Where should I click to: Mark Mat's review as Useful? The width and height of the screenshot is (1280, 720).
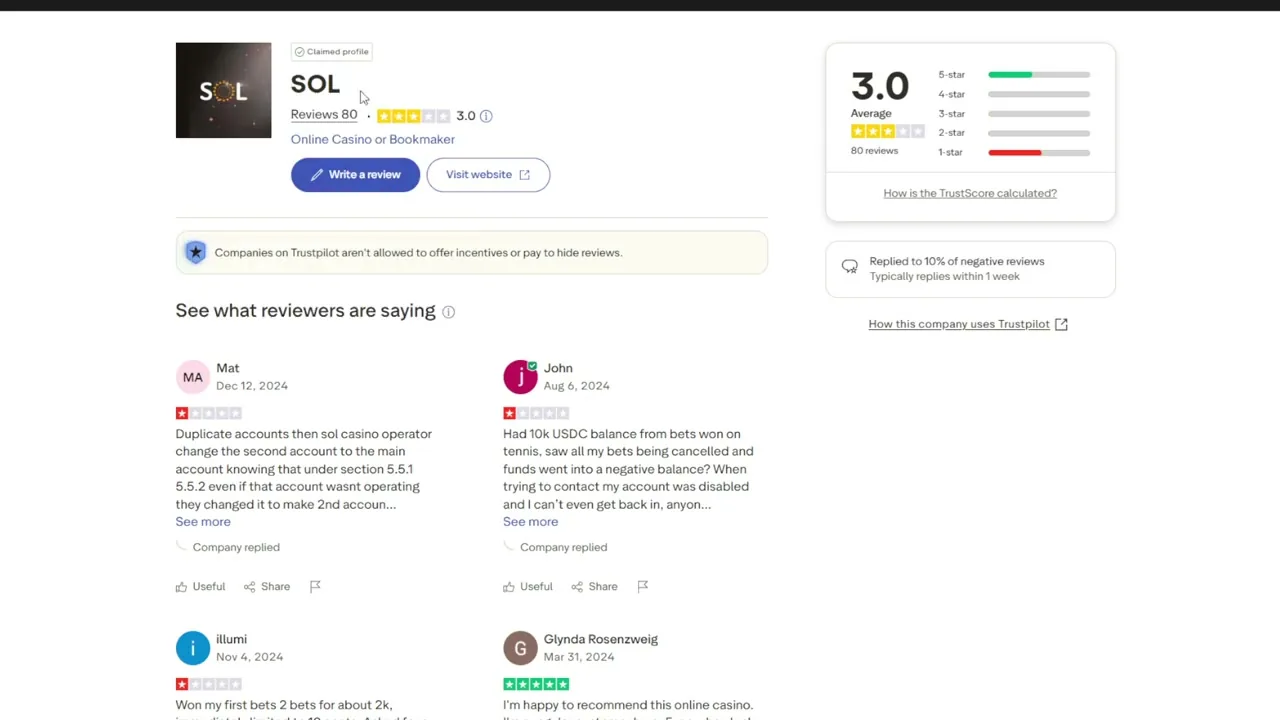click(x=200, y=587)
